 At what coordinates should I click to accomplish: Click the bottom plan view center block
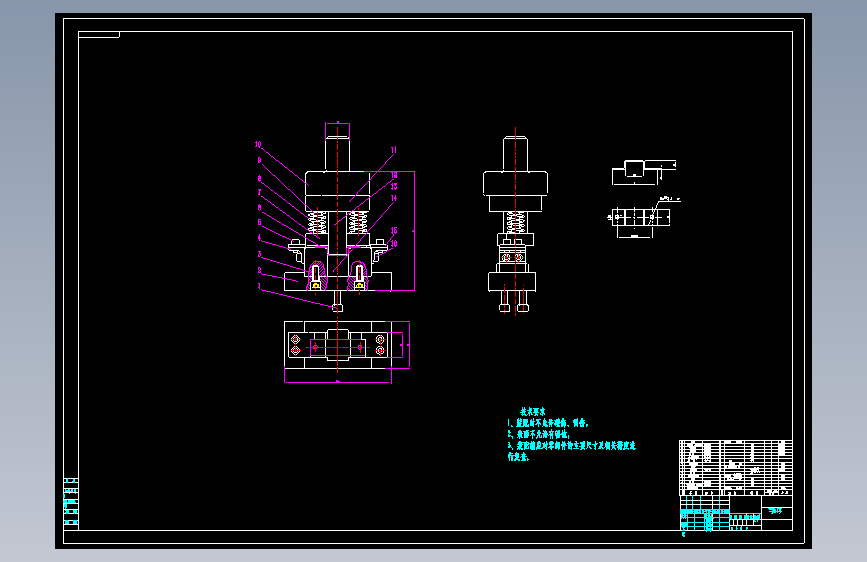pyautogui.click(x=337, y=346)
